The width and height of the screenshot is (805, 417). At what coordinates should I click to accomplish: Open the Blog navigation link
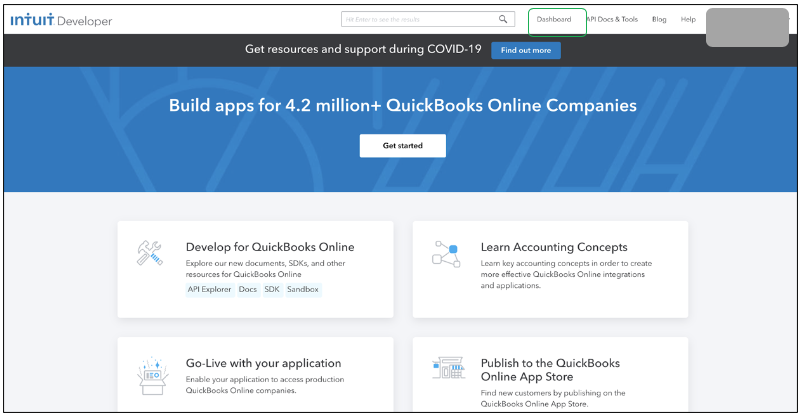[x=659, y=19]
